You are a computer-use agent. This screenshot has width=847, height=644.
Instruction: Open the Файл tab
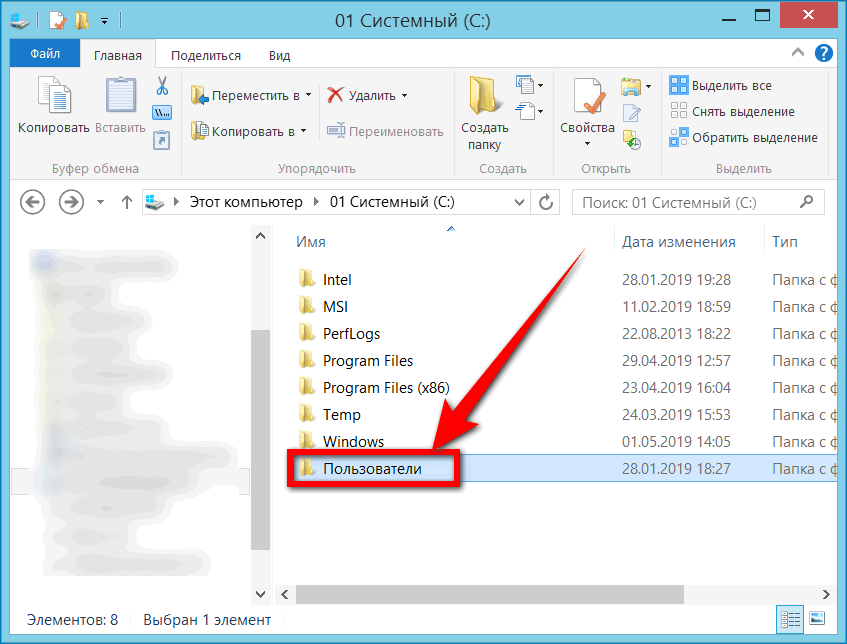[x=45, y=53]
